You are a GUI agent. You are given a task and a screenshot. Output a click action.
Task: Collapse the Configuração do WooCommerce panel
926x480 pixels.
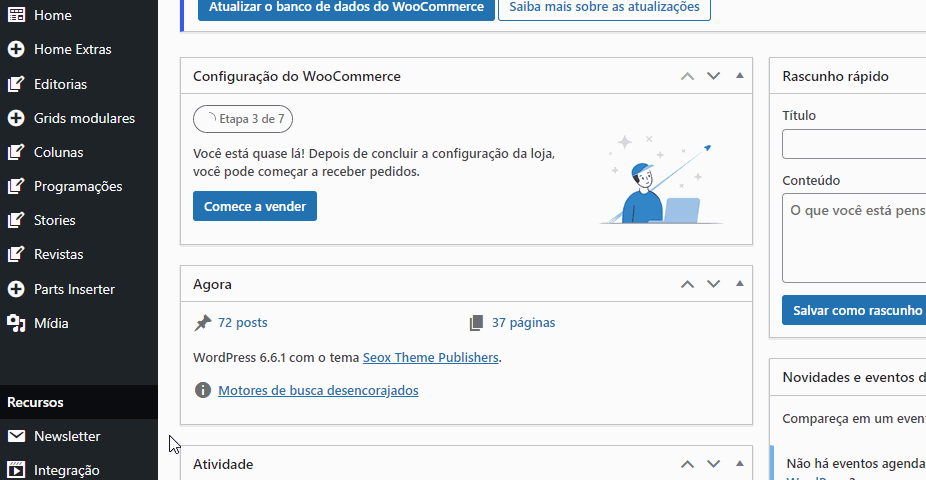(x=739, y=76)
